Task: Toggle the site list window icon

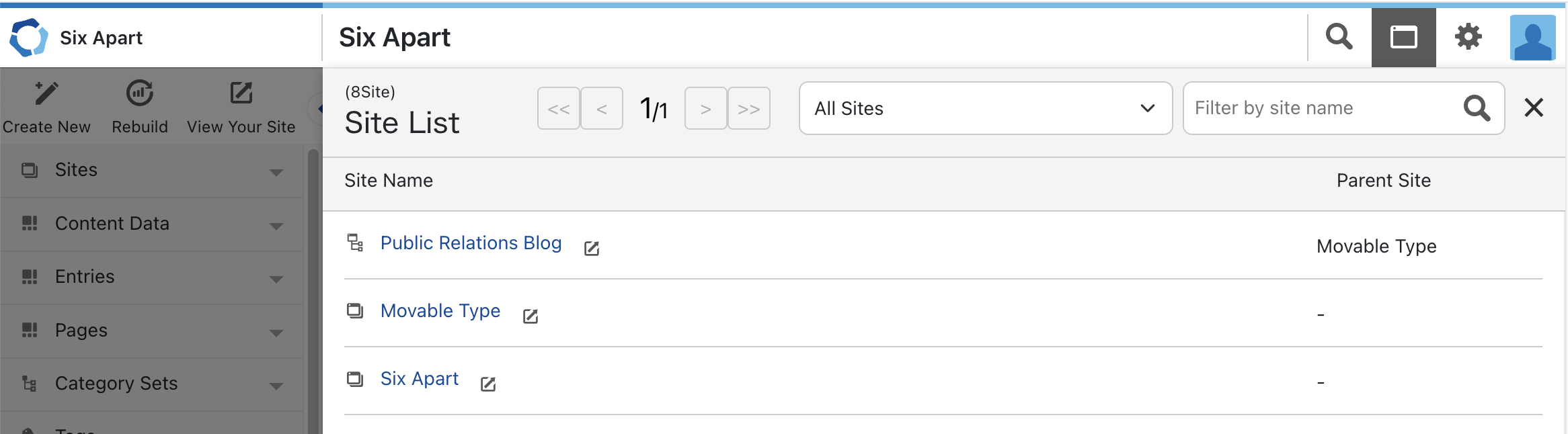Action: [1404, 38]
